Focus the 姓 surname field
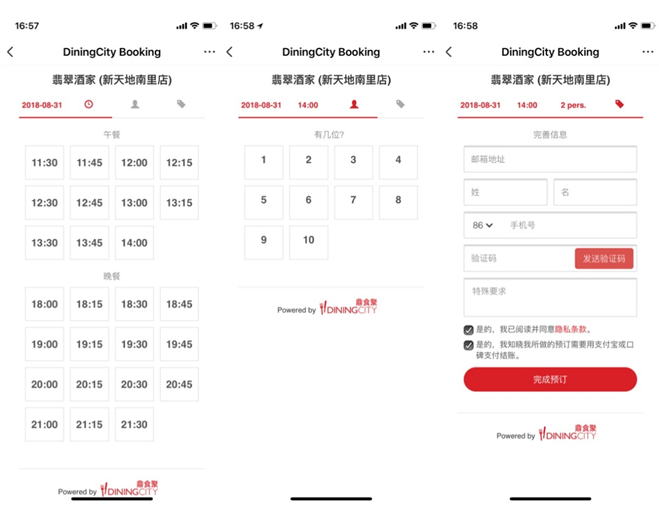Screen dimensions: 659x510 click(506, 192)
